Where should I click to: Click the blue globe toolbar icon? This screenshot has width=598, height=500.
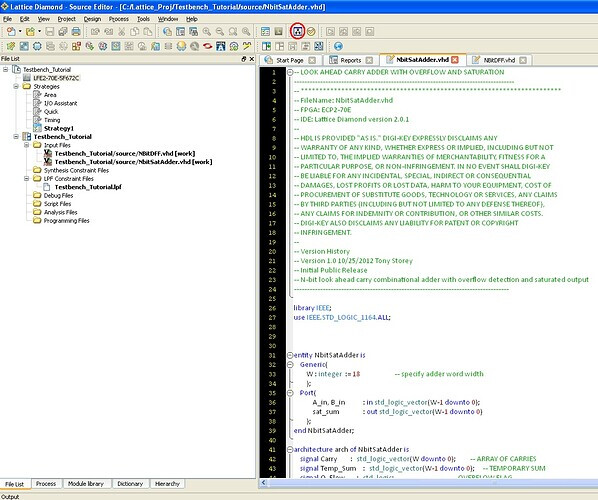coord(338,46)
